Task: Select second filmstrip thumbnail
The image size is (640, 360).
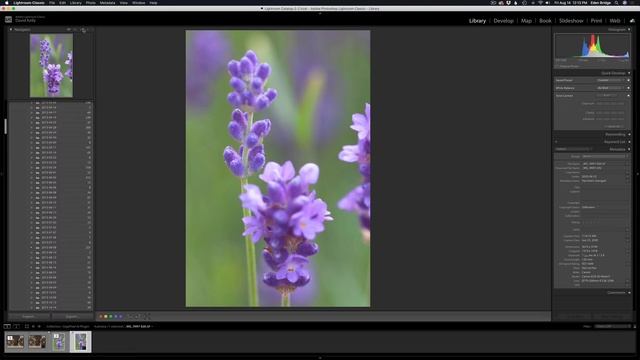Action: (37, 341)
